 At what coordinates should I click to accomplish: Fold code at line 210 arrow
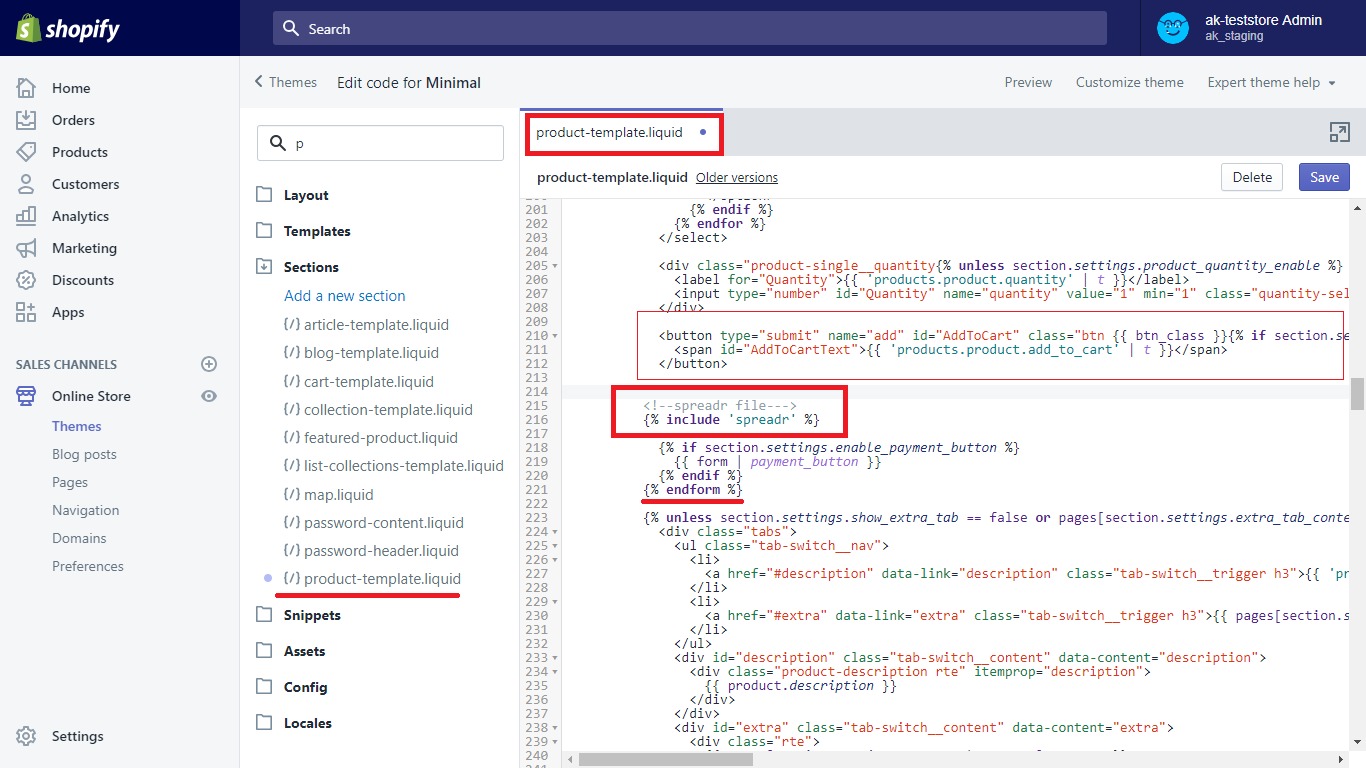click(x=555, y=336)
